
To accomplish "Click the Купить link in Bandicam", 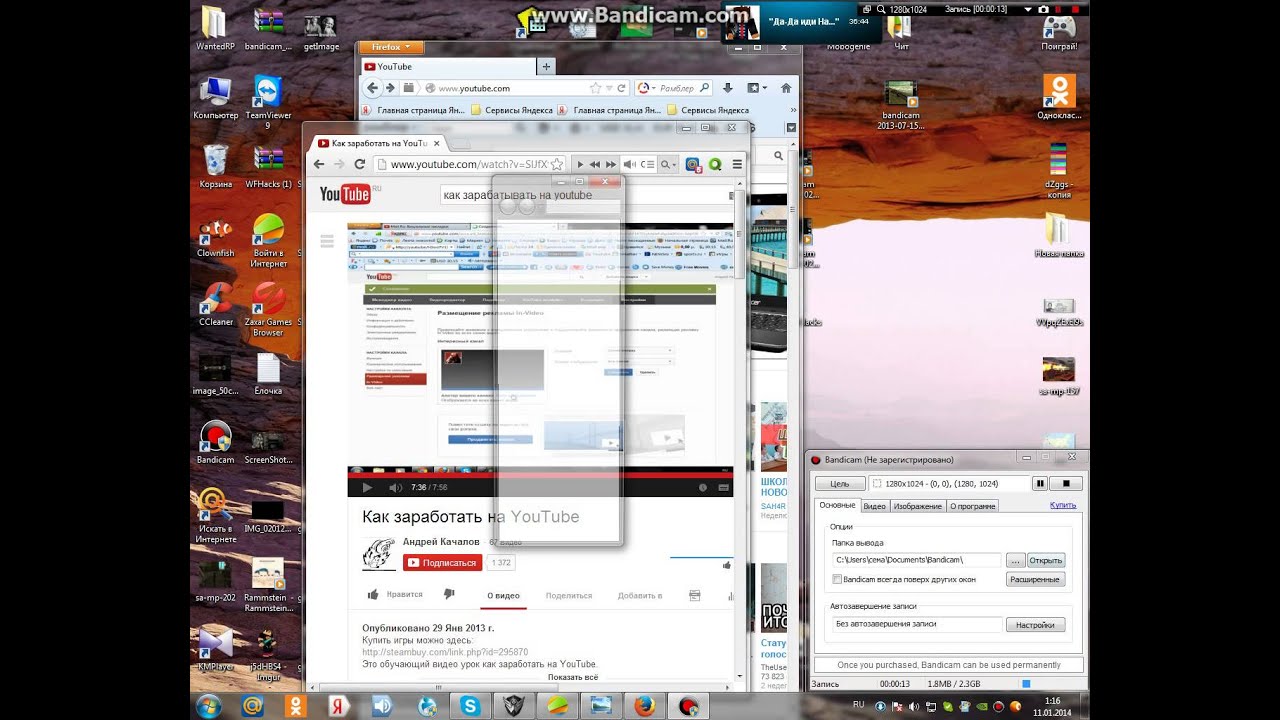I will 1063,505.
